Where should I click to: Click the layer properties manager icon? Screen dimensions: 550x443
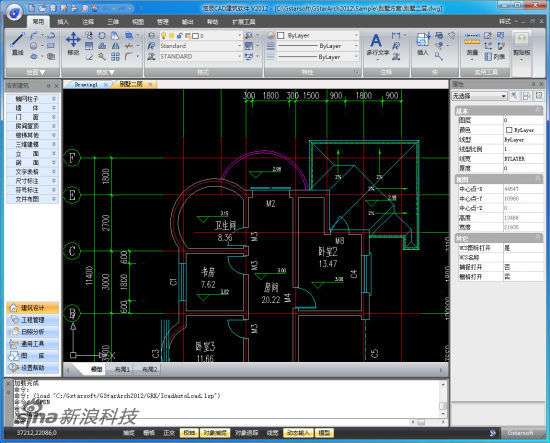[x=152, y=35]
